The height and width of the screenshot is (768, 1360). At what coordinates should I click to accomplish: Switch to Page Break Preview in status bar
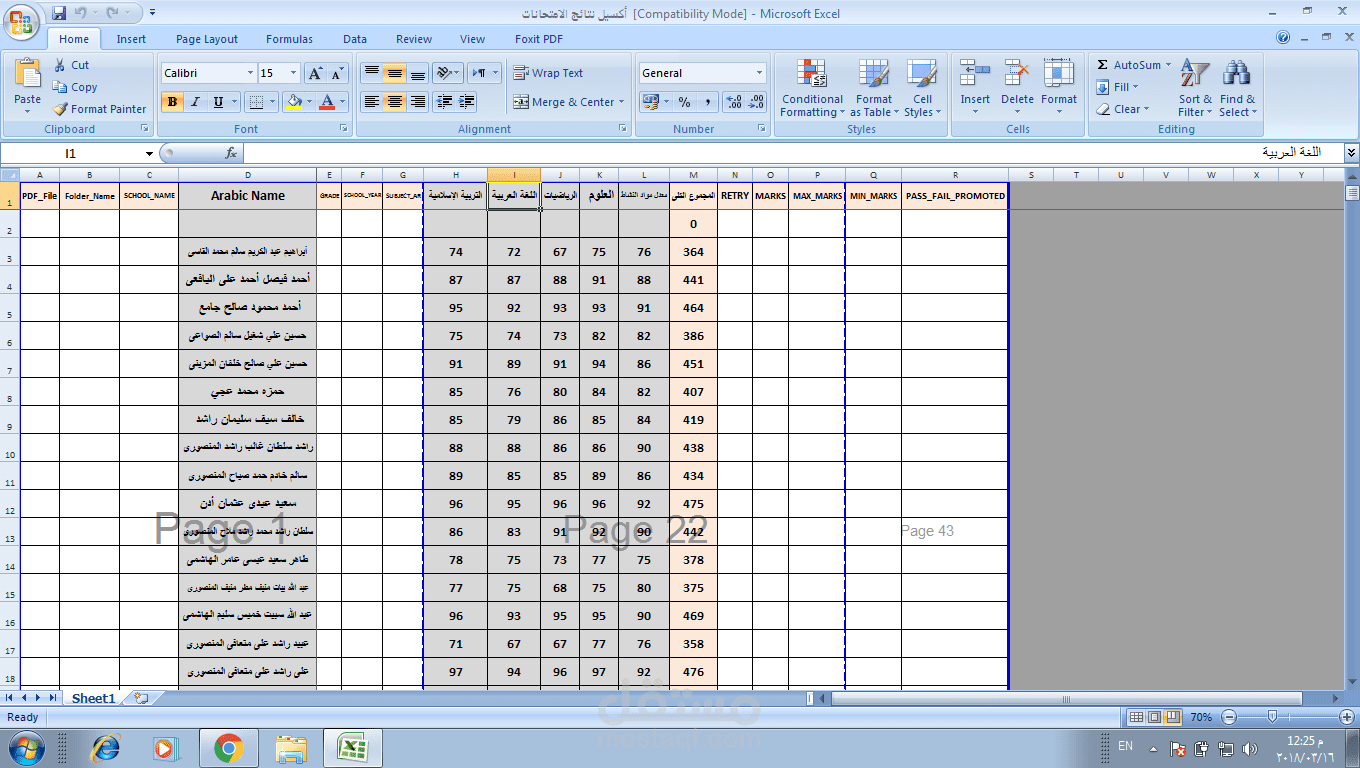(1172, 717)
